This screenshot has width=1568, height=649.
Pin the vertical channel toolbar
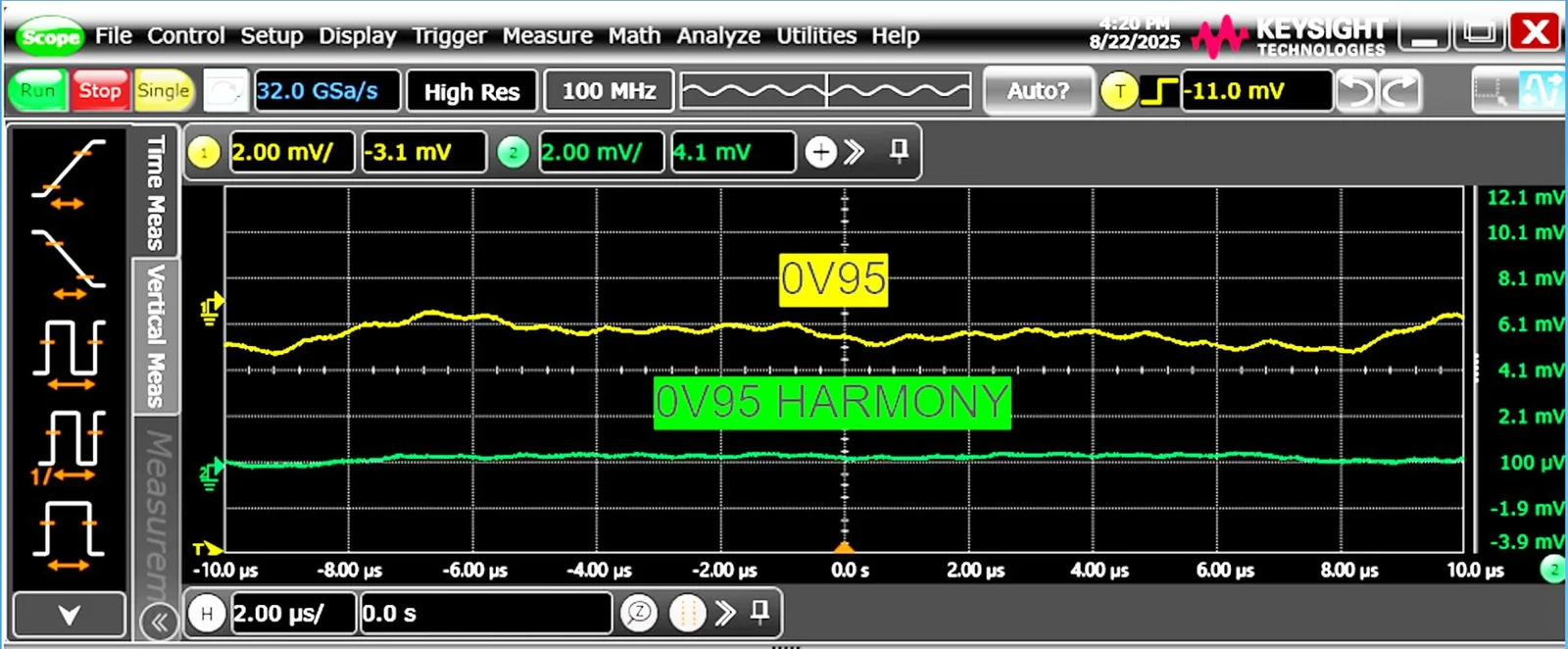(899, 151)
